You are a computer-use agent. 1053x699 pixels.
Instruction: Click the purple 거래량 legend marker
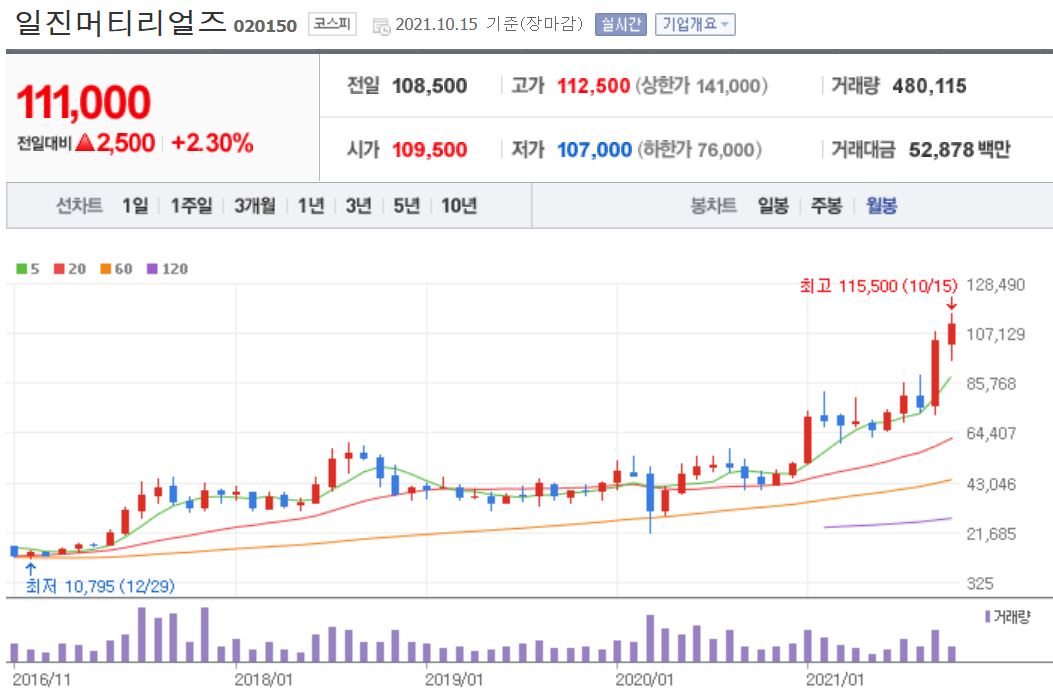987,616
